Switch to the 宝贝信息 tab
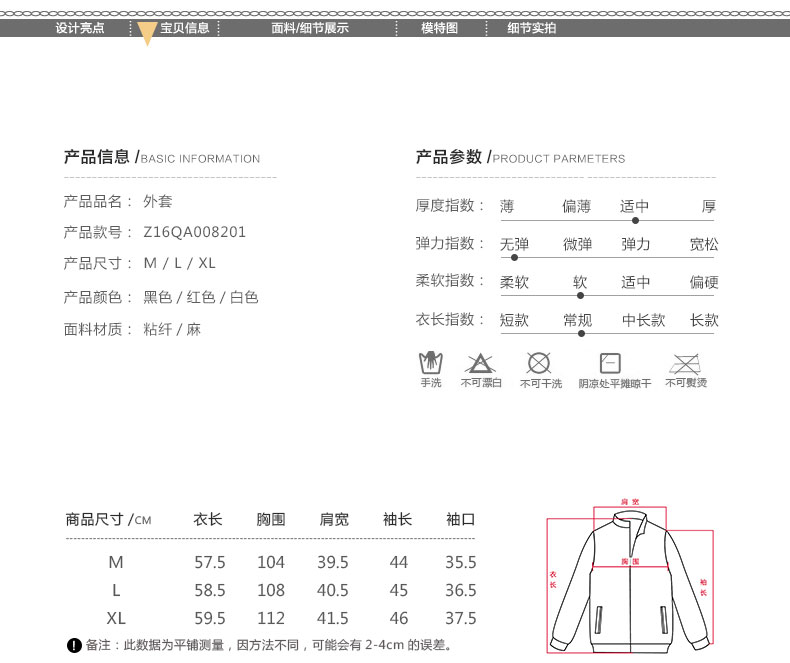 pyautogui.click(x=185, y=28)
